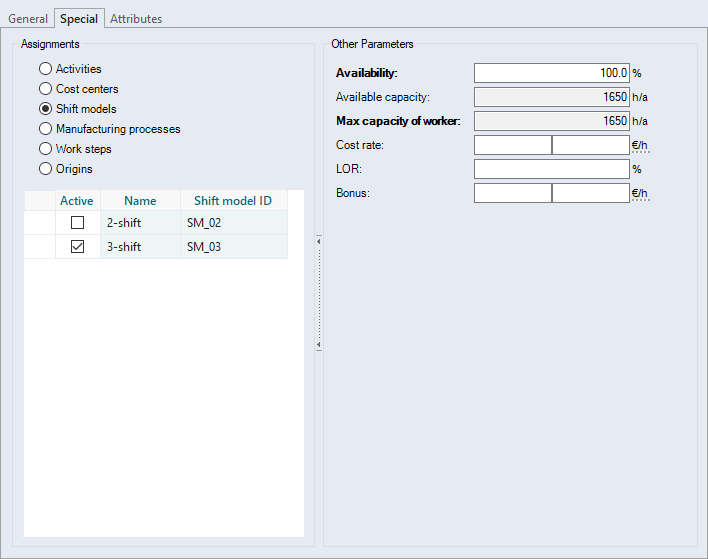Open the Bonus €/h unit link
Viewport: 708px width, 559px height.
(x=640, y=193)
